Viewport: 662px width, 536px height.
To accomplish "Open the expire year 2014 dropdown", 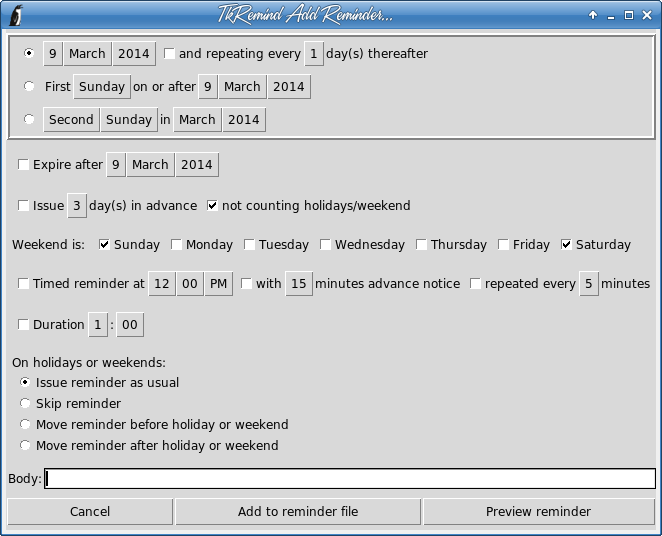I will (x=197, y=165).
